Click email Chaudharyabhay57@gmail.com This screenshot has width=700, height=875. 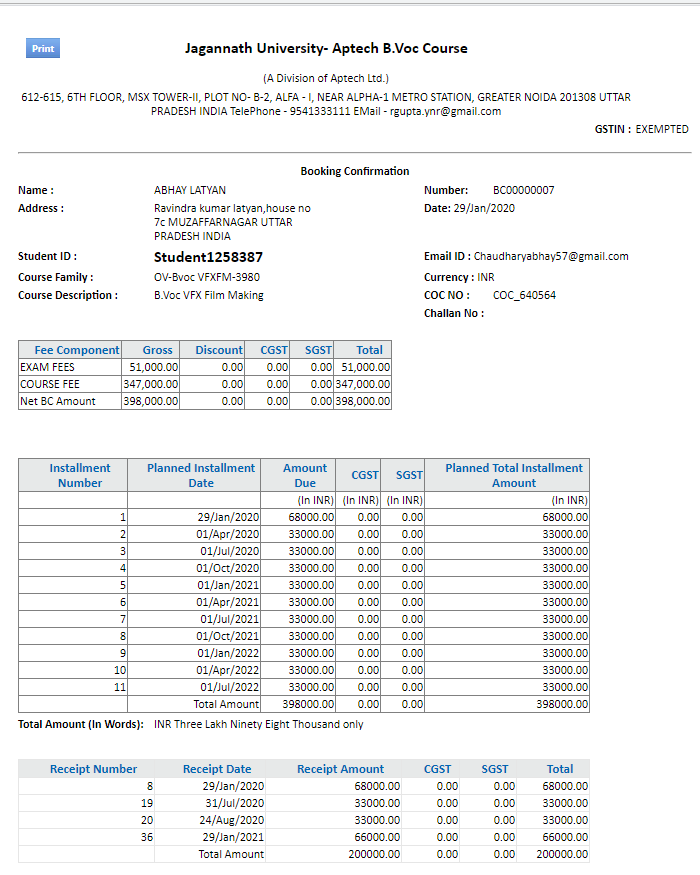(551, 256)
